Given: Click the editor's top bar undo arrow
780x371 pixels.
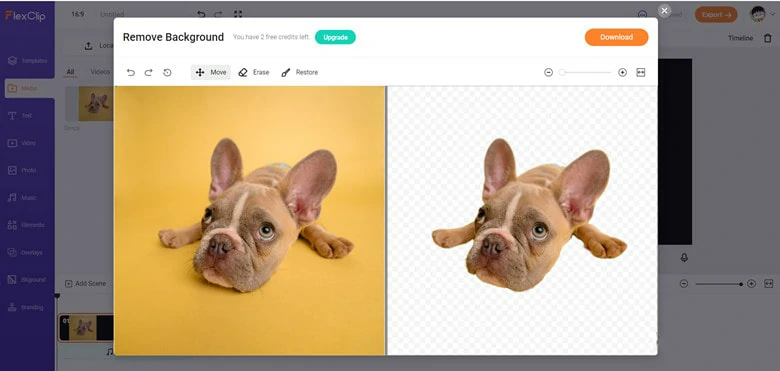Looking at the screenshot, I should pyautogui.click(x=201, y=14).
